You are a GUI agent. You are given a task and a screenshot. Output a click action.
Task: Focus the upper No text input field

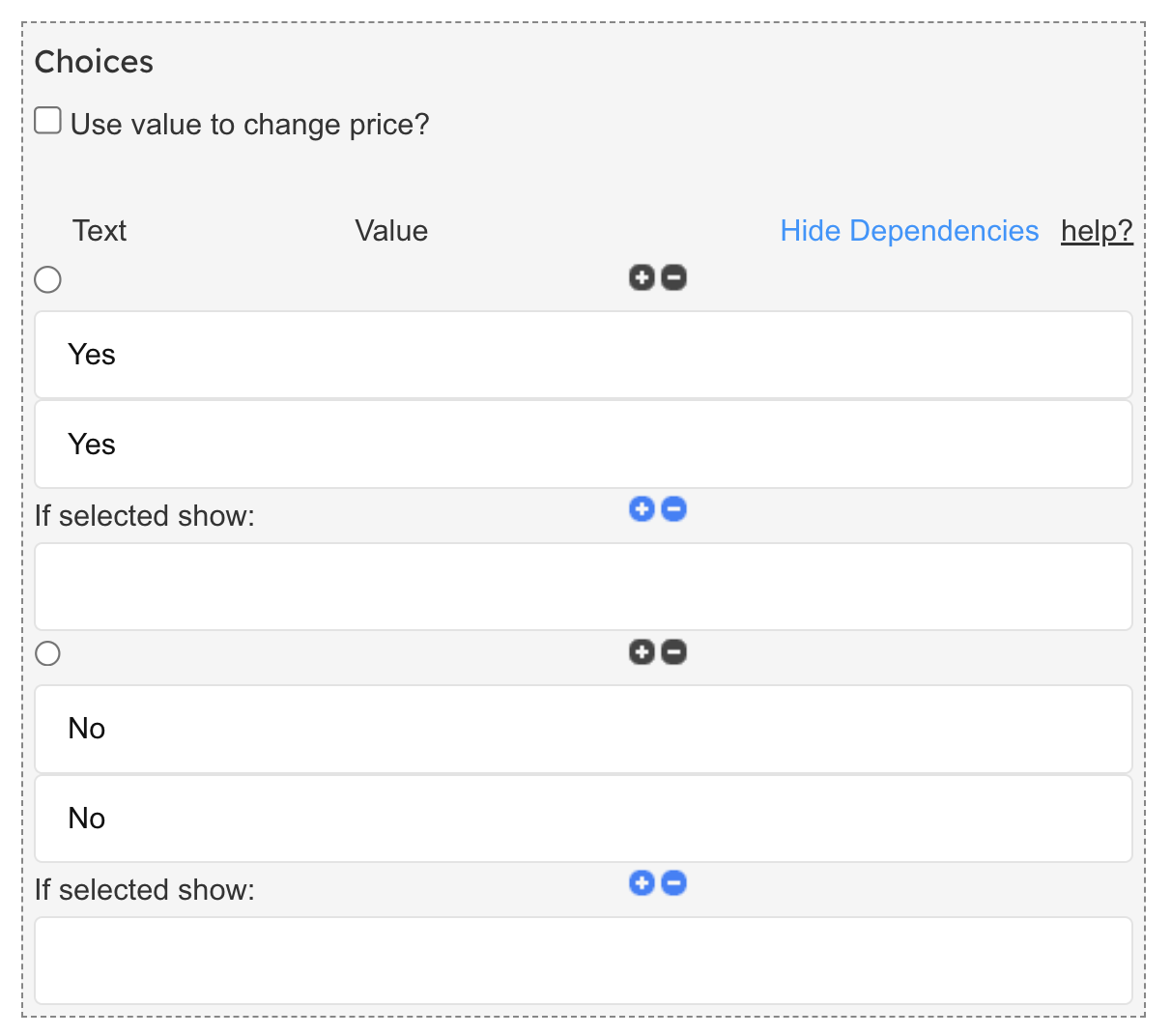[584, 729]
